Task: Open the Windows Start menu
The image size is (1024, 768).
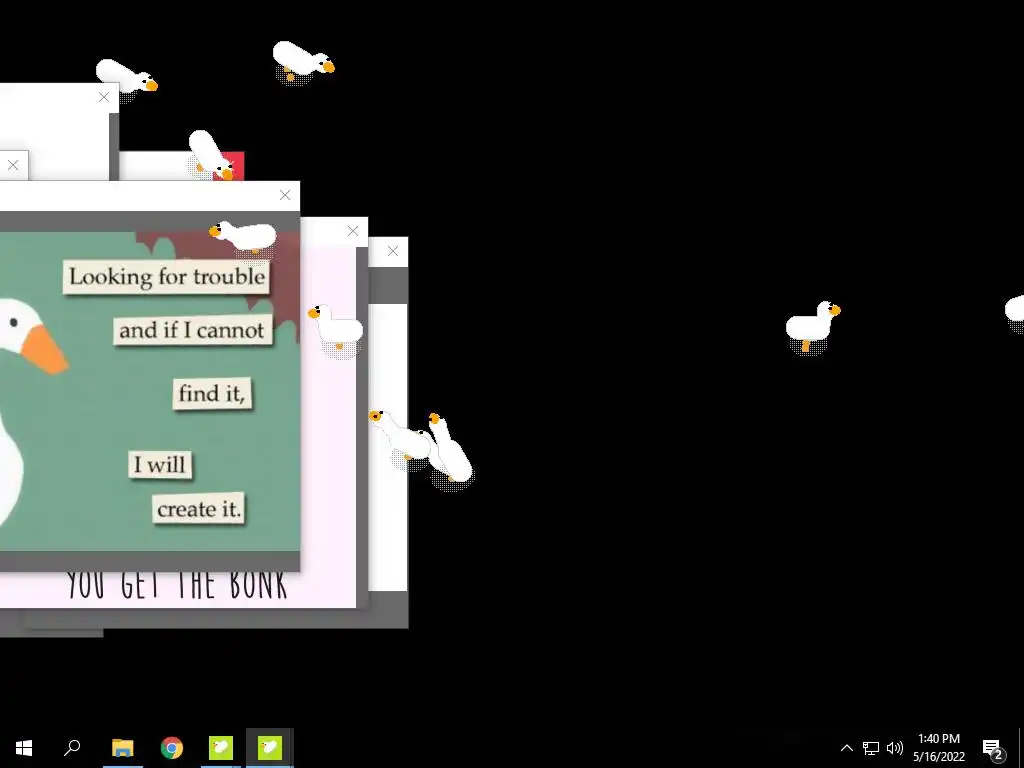Action: coord(24,748)
